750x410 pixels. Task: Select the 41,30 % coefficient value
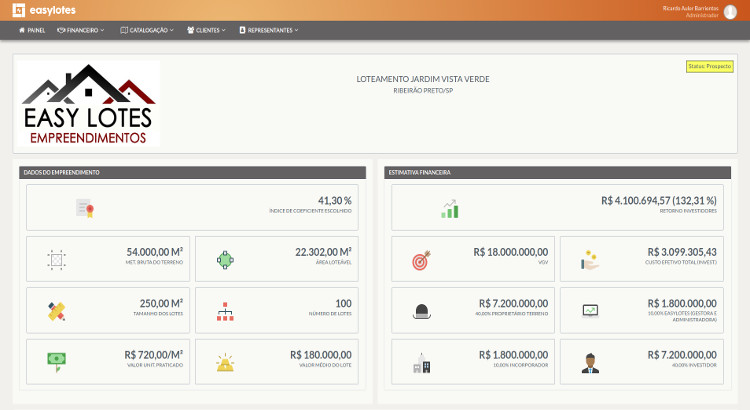coord(335,200)
